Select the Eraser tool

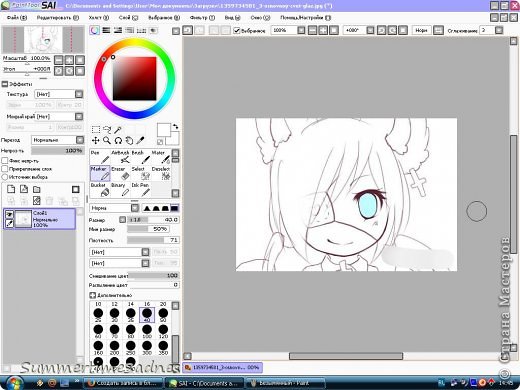(x=120, y=173)
